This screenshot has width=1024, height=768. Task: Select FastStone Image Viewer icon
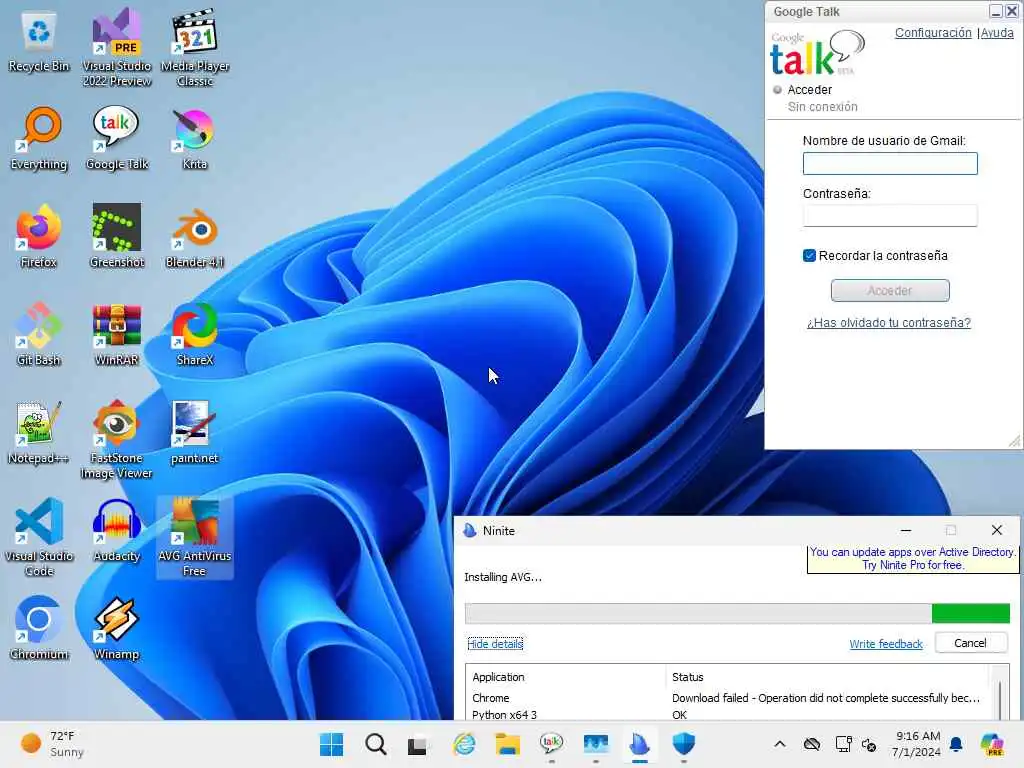(x=117, y=440)
